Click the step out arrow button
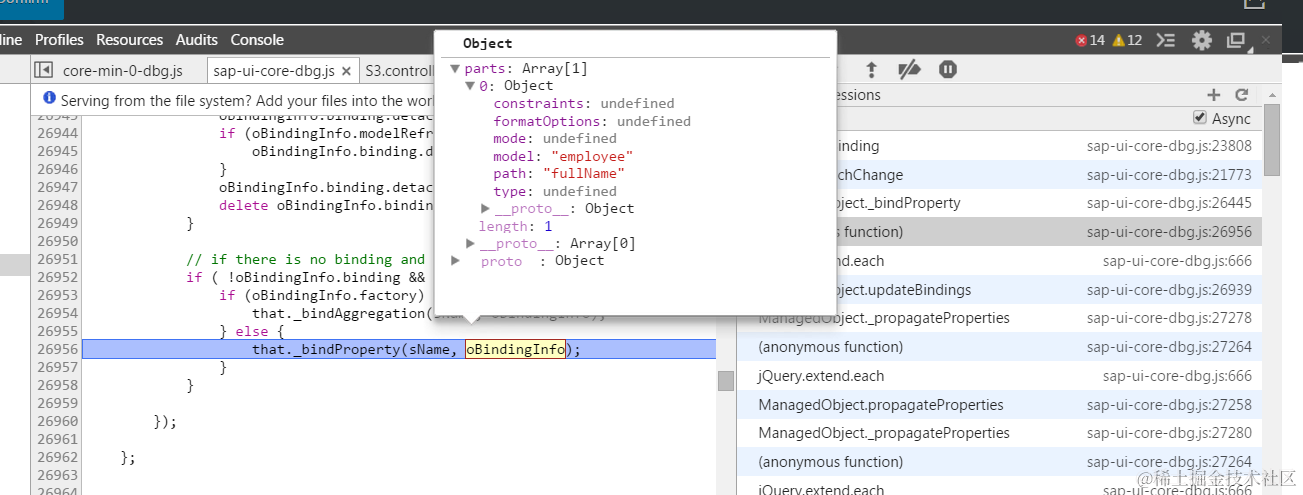 (872, 69)
